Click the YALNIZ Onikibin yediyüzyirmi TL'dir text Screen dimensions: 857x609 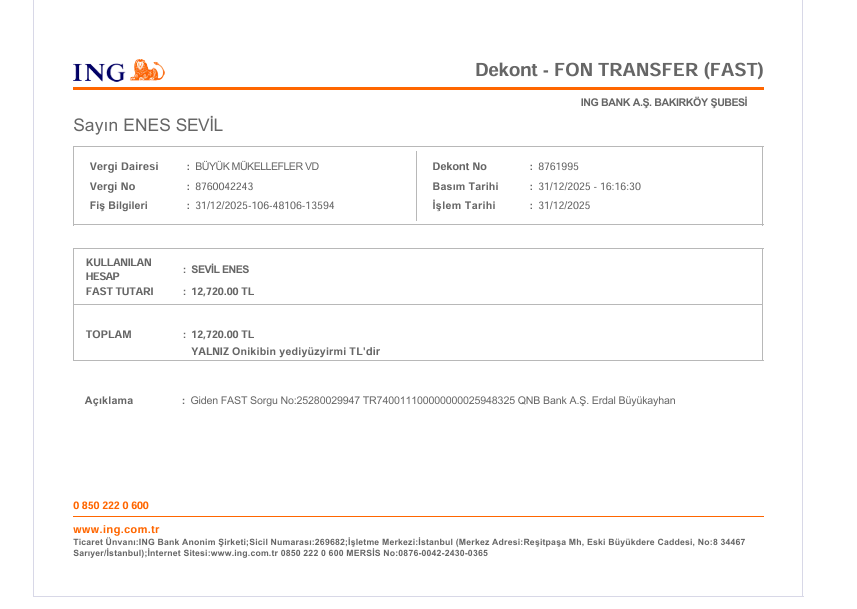tap(285, 352)
